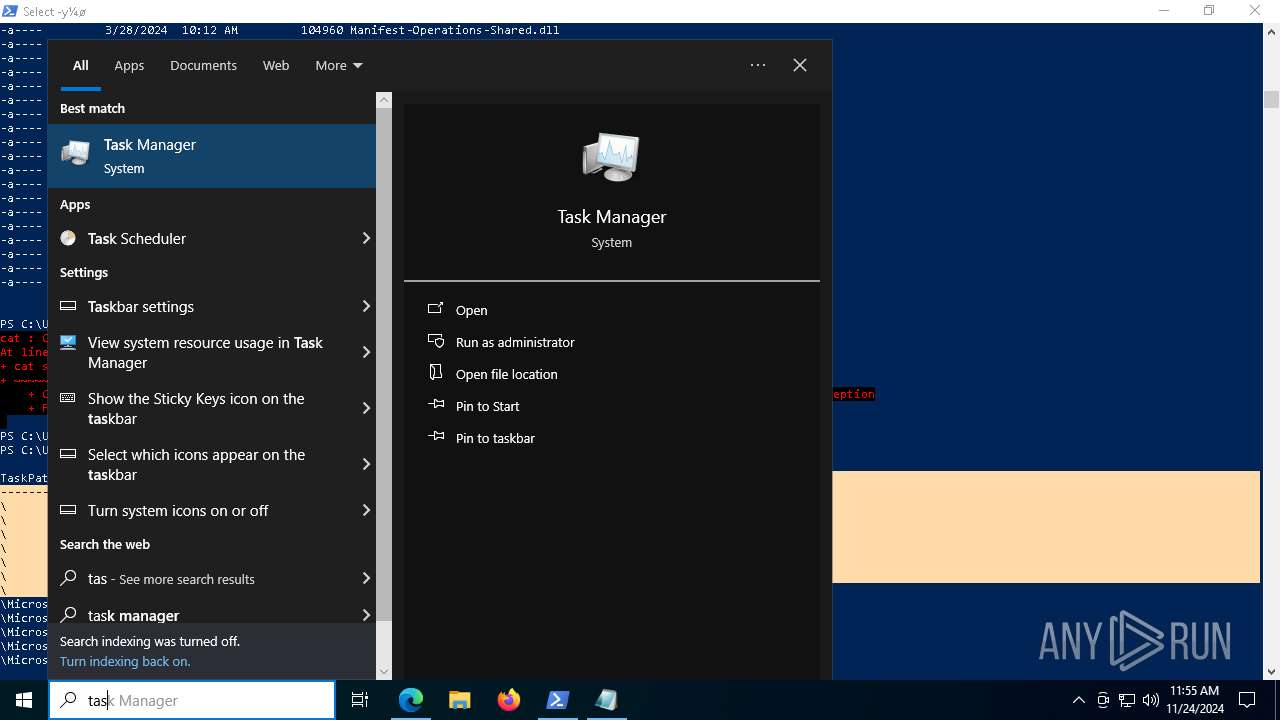
Task: Switch to the Apps search tab
Action: [129, 65]
